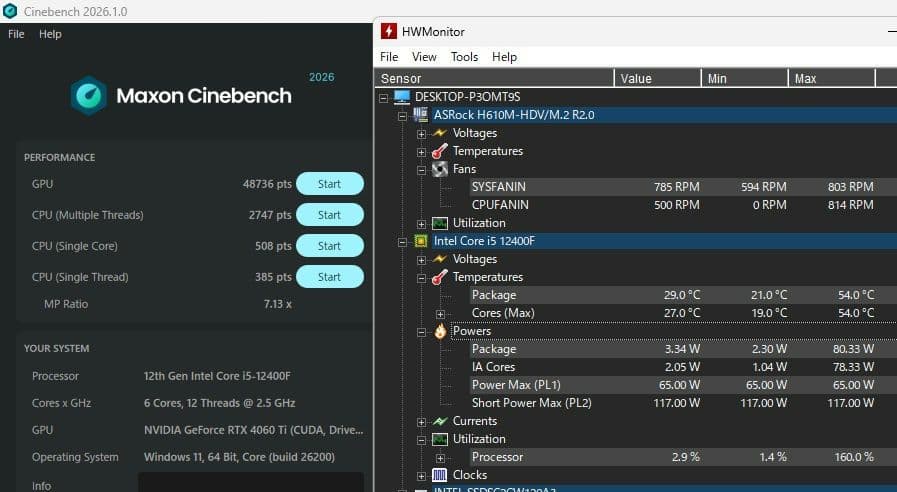Collapse the CPU Temperatures node
This screenshot has height=492, width=897.
422,279
